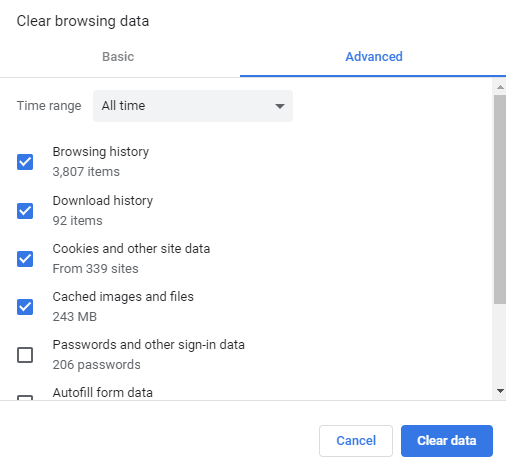Check the Autofill form data checkbox
Screen dimensions: 516x473
(x=25, y=397)
